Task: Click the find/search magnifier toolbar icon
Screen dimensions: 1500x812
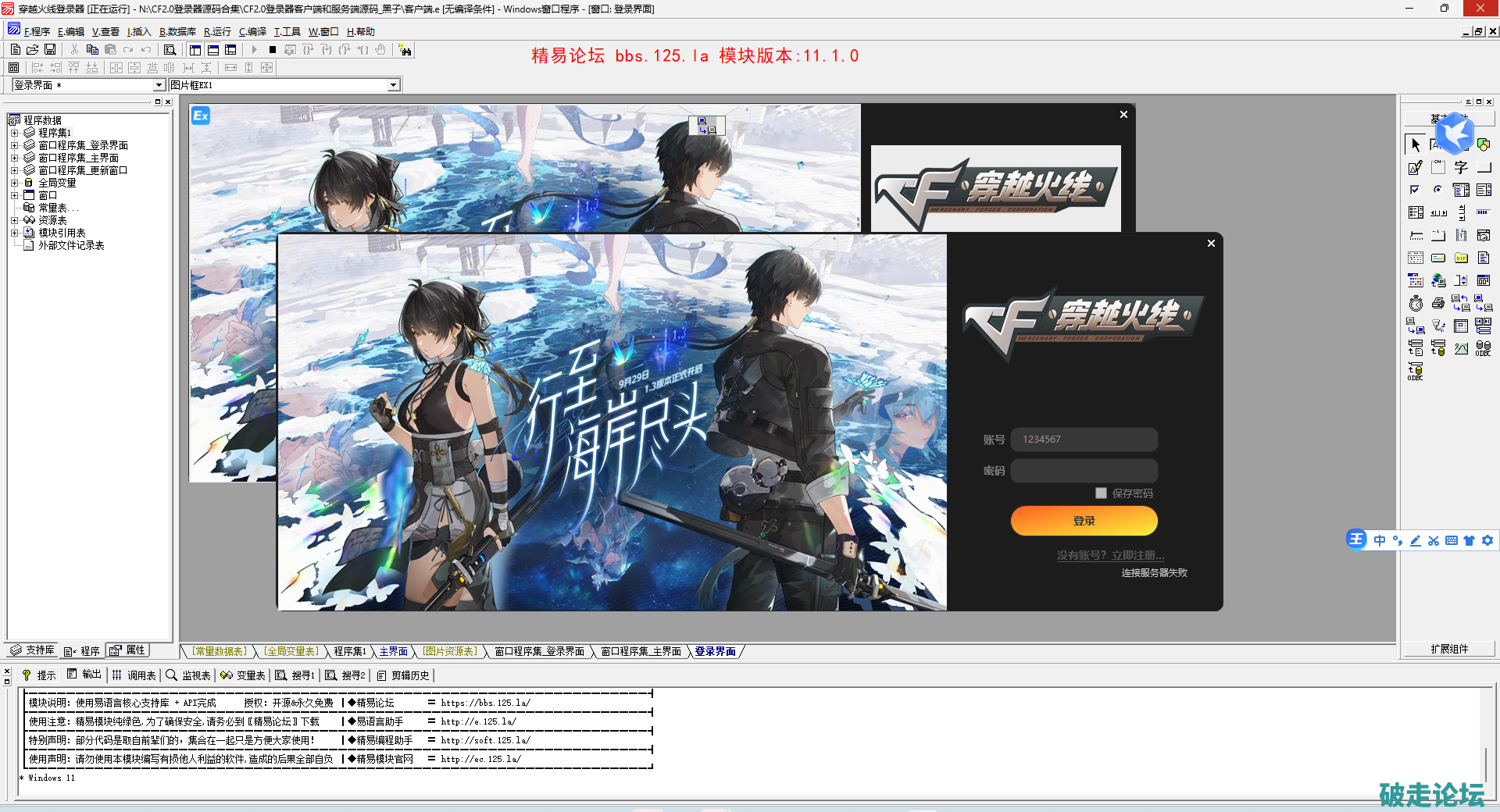Action: [170, 49]
